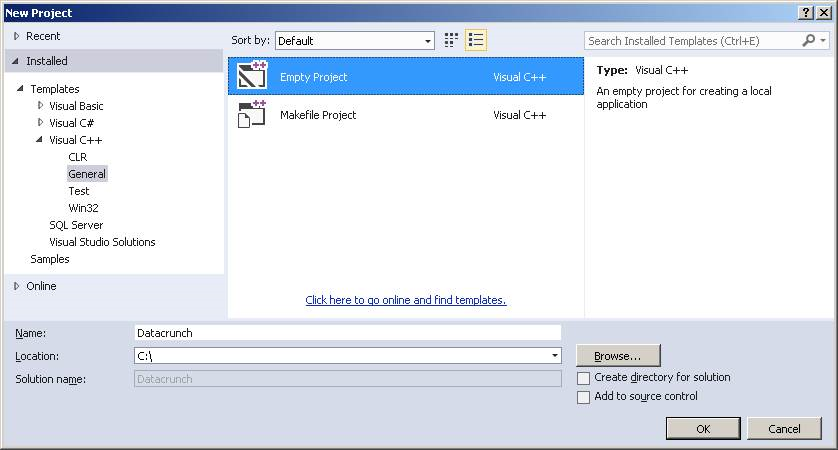The height and width of the screenshot is (450, 838).
Task: Select the Win32 template category
Action: pyautogui.click(x=83, y=208)
